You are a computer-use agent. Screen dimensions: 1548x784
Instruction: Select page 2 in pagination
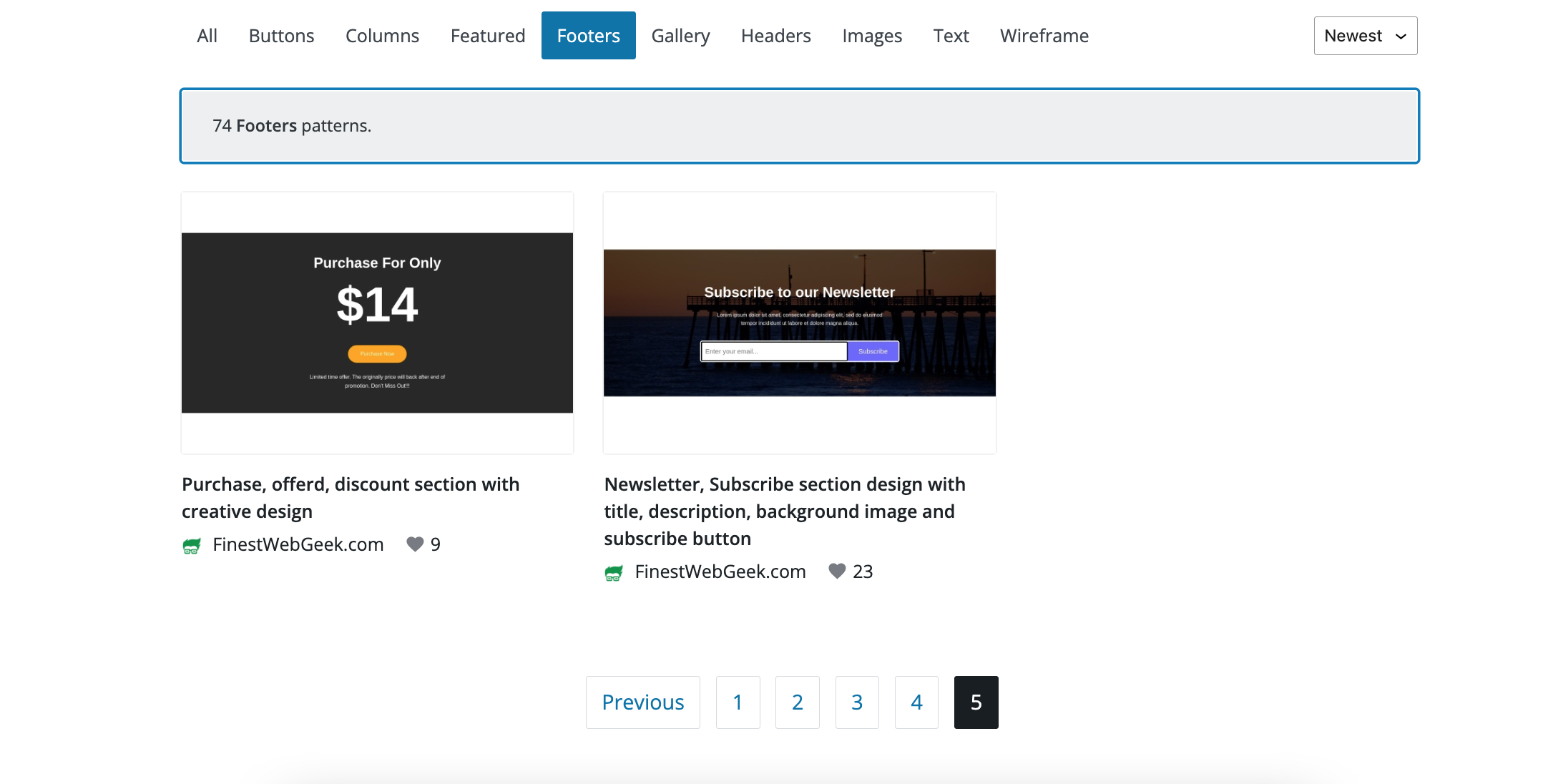coord(797,702)
